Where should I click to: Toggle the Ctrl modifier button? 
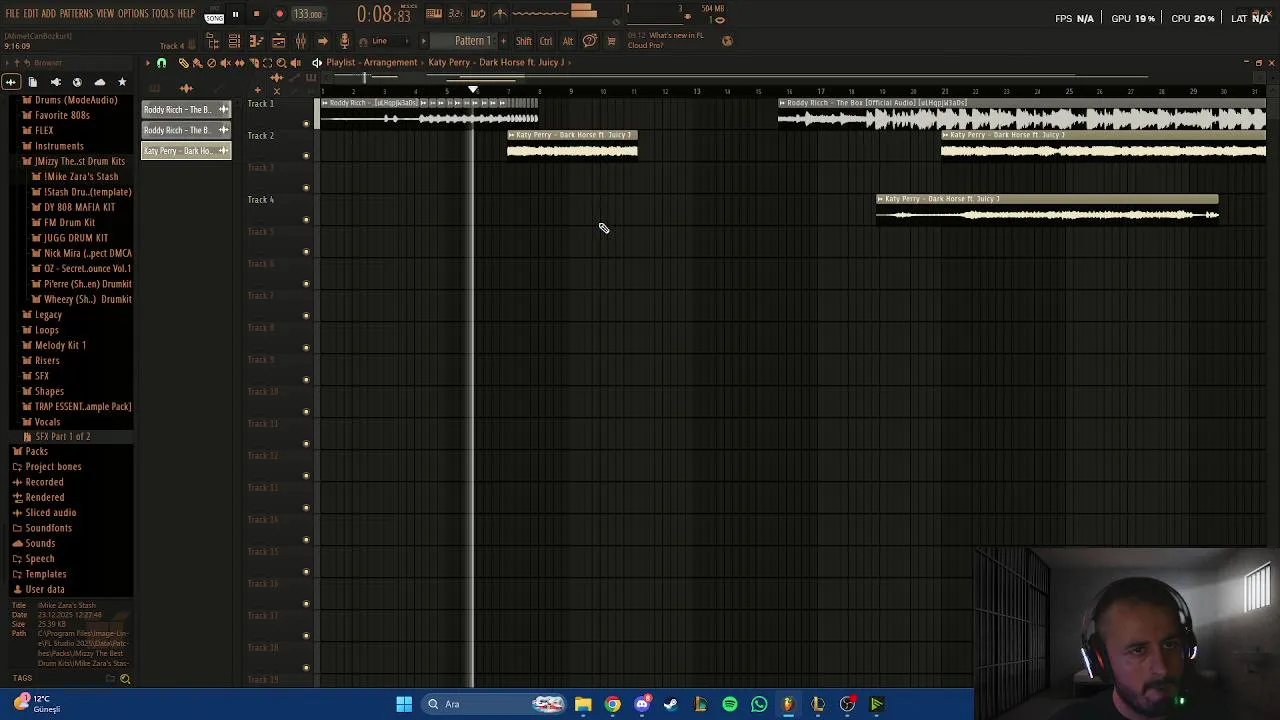[x=546, y=41]
